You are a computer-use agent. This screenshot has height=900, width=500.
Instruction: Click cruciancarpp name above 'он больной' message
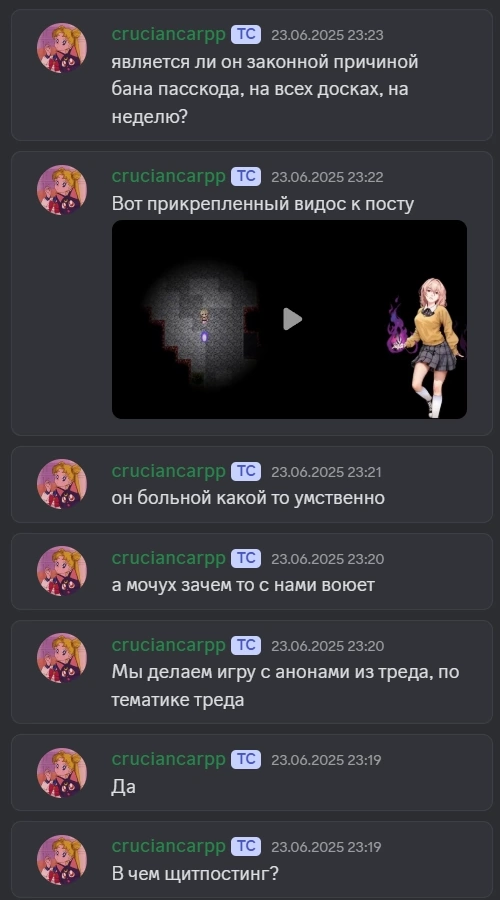pos(168,471)
